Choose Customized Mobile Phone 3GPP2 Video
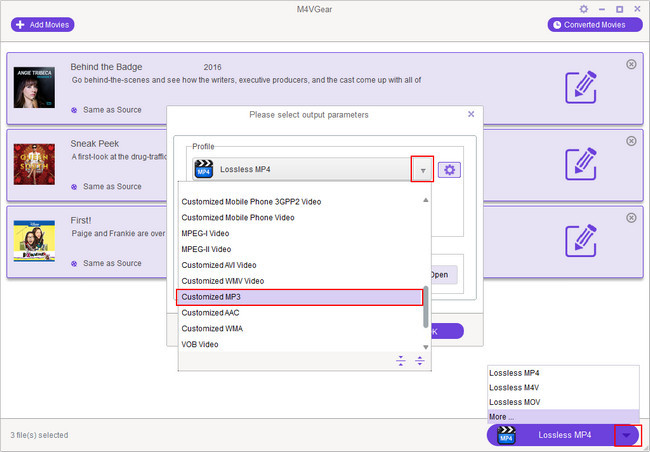Image resolution: width=650 pixels, height=452 pixels. click(301, 202)
